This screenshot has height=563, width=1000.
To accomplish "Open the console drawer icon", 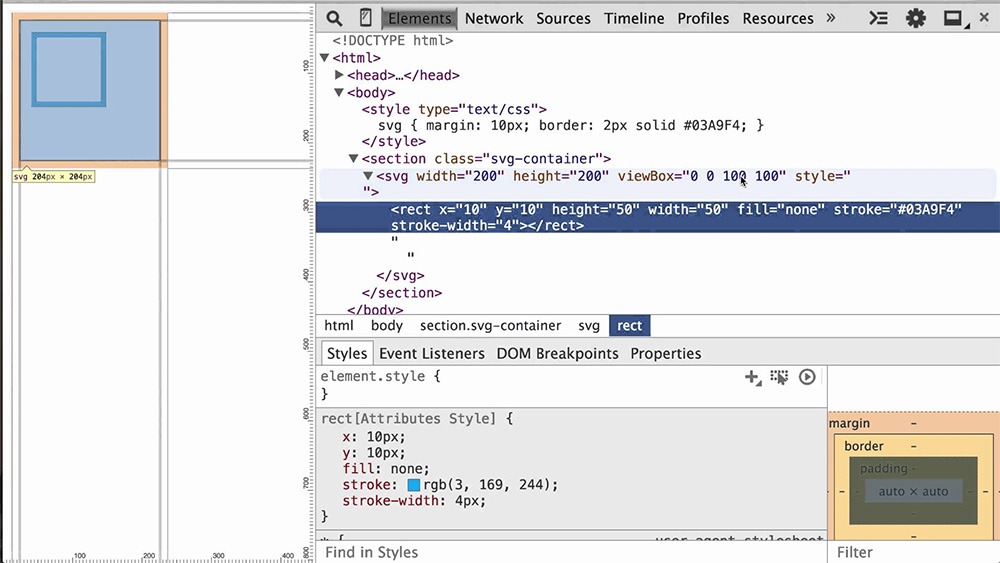I will tap(878, 18).
